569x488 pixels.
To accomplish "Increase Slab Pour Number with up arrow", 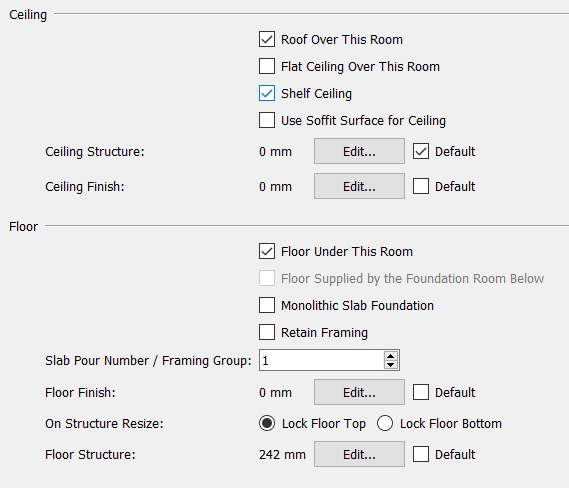I will [391, 356].
